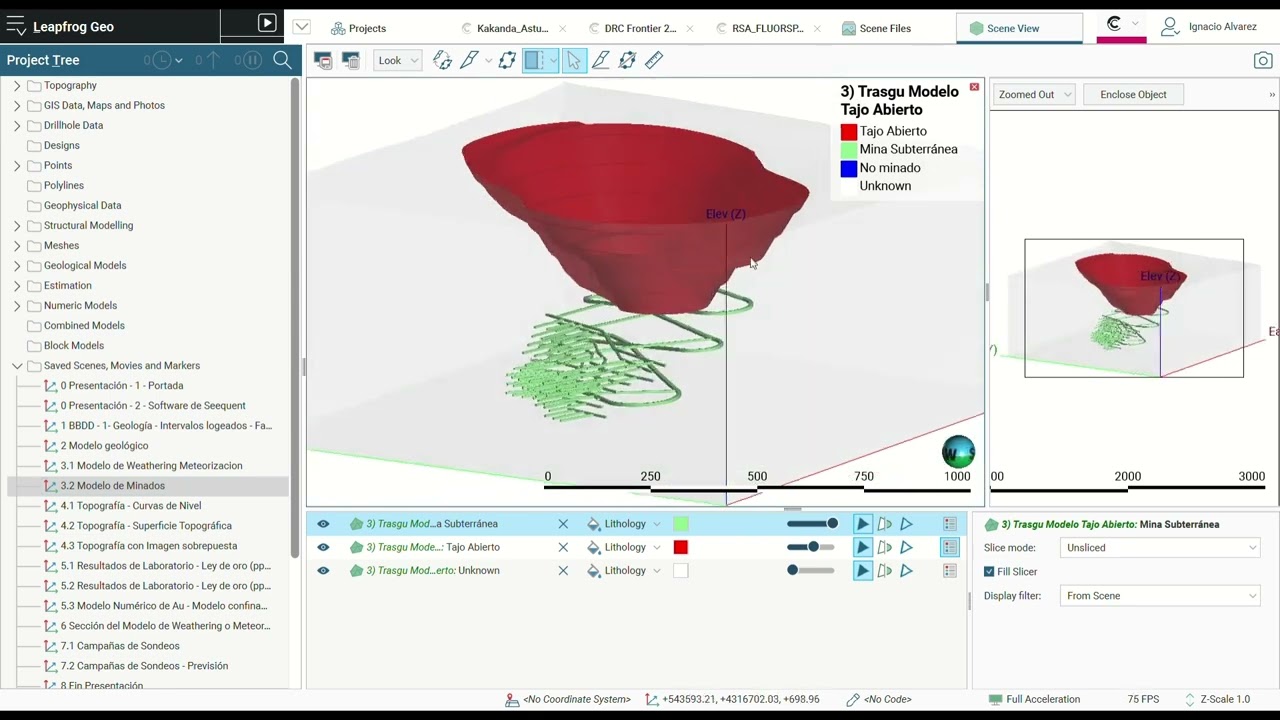Switch to the Kakanda_Astu tab
This screenshot has height=720, width=1280.
512,28
